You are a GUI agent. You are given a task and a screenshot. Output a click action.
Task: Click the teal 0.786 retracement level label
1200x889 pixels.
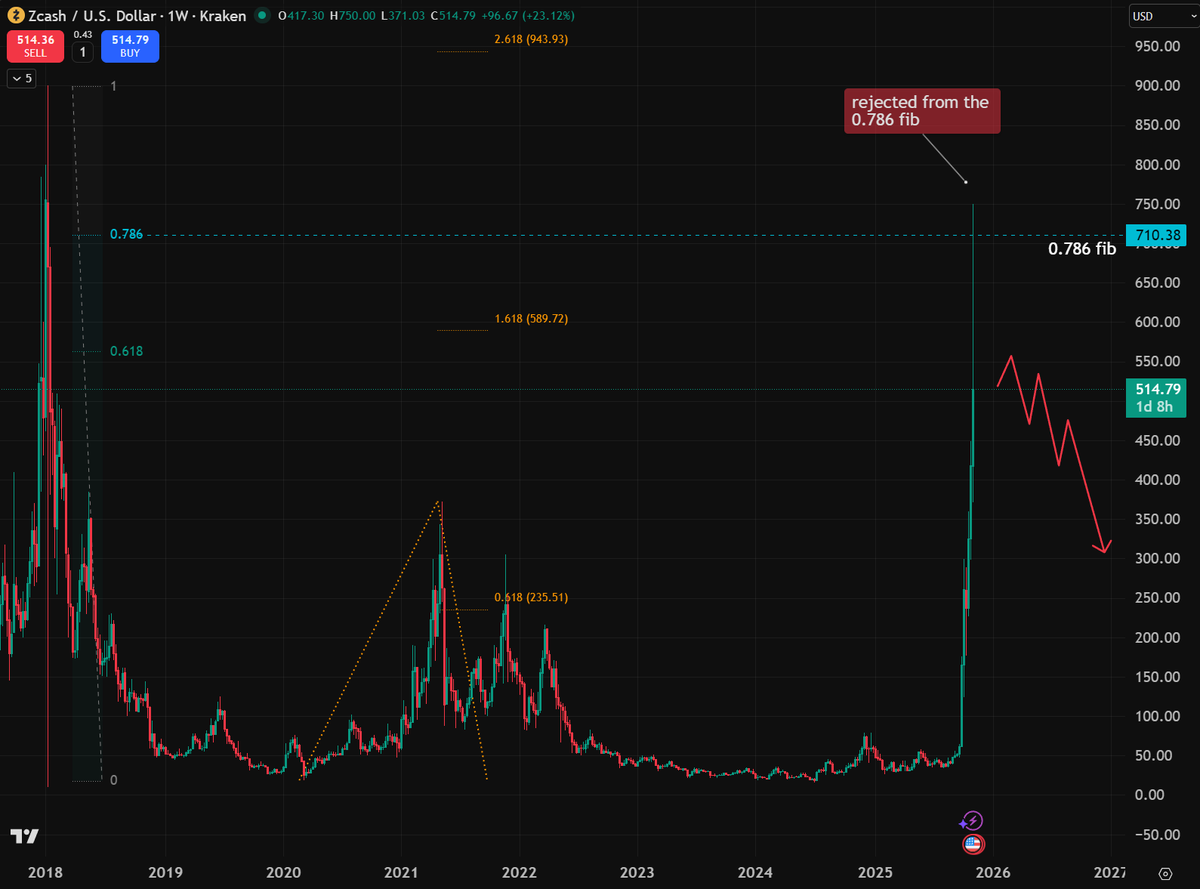[x=127, y=234]
